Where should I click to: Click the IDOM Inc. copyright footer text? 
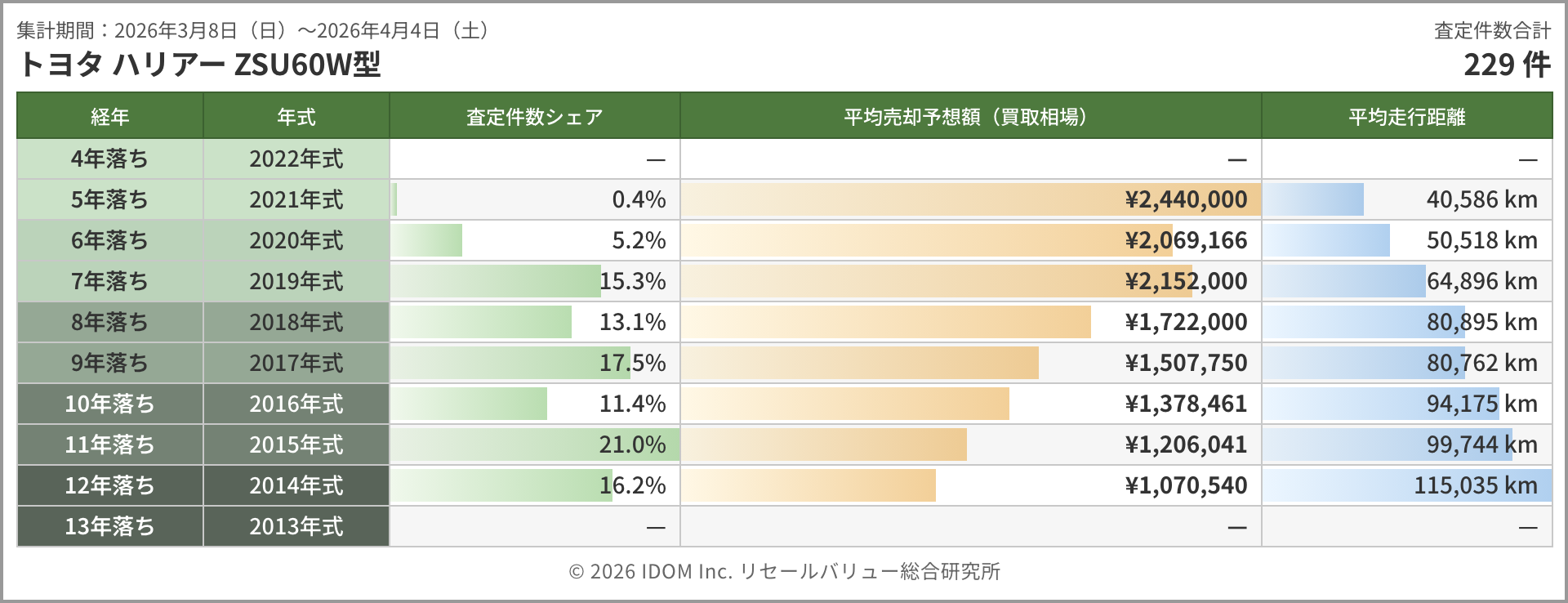click(784, 571)
